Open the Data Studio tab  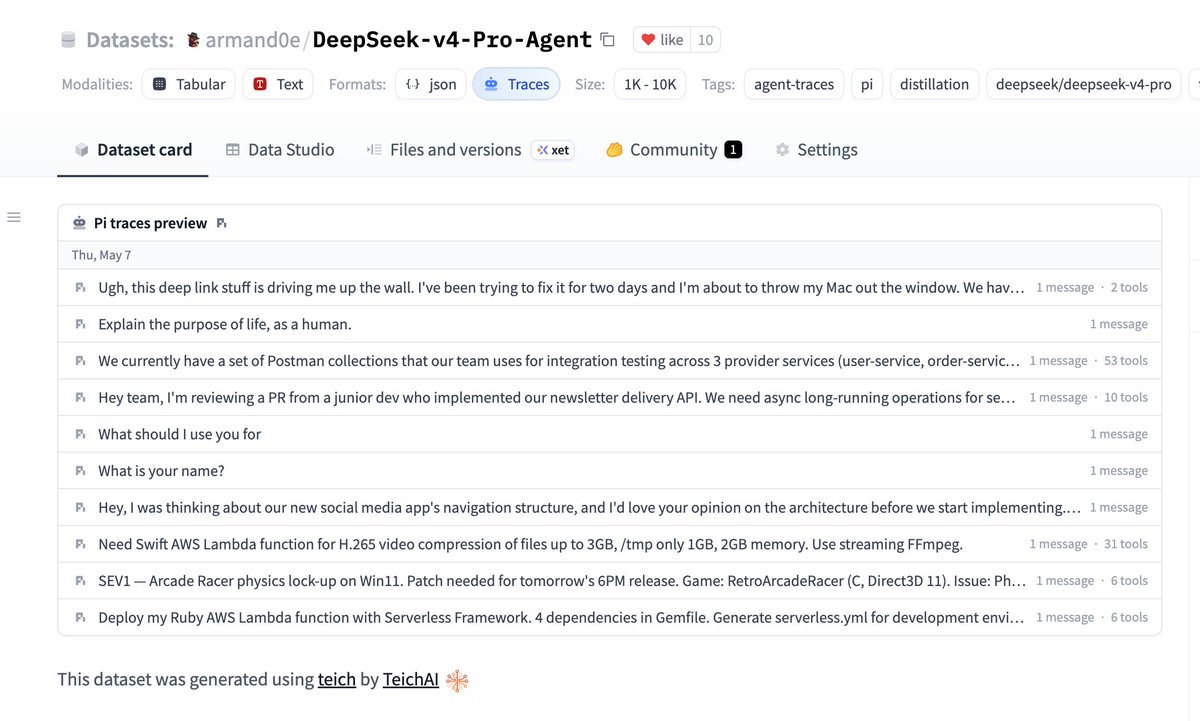(280, 150)
